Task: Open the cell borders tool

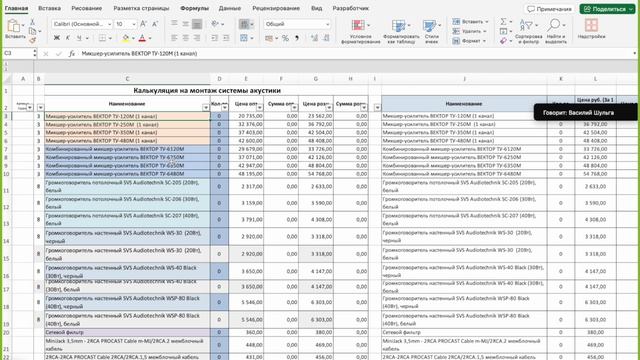Action: coord(102,38)
